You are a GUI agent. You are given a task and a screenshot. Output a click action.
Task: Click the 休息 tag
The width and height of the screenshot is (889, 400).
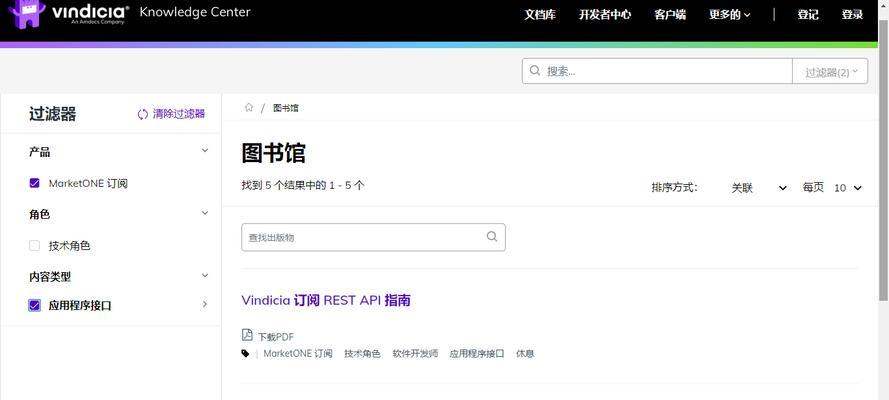[525, 354]
